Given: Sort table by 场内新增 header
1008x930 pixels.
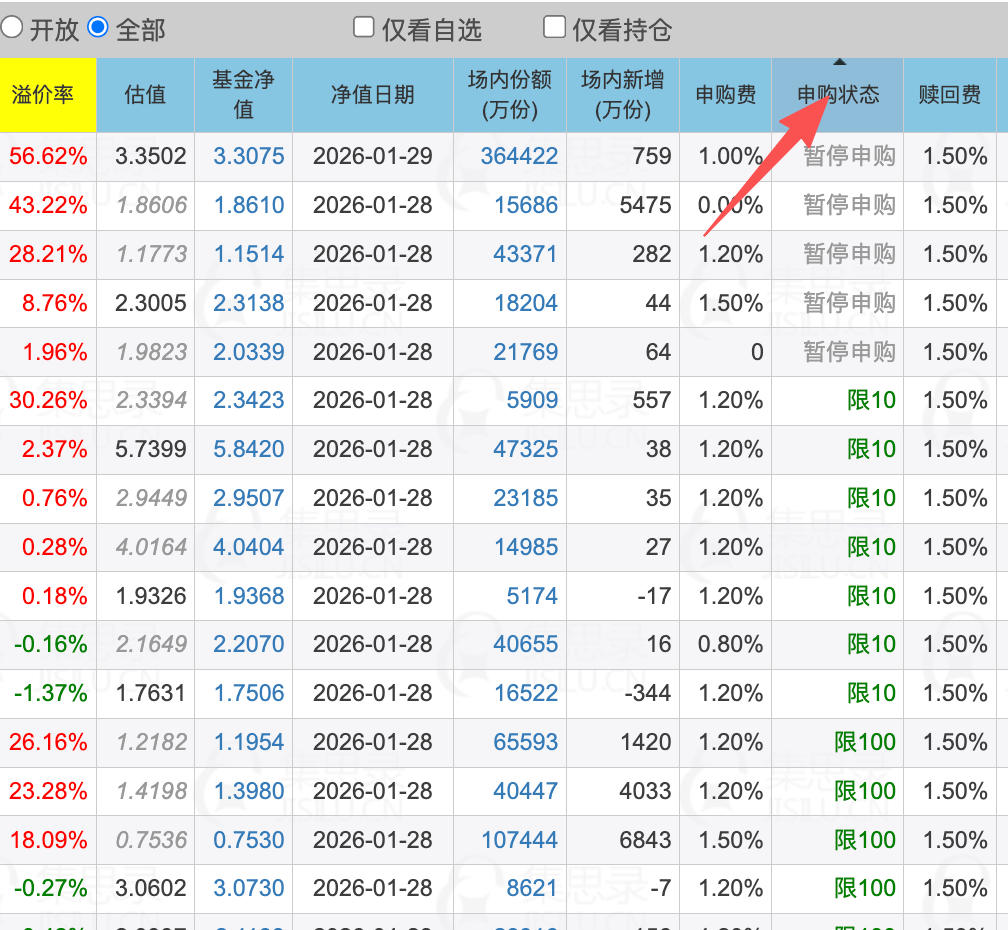Looking at the screenshot, I should point(622,95).
